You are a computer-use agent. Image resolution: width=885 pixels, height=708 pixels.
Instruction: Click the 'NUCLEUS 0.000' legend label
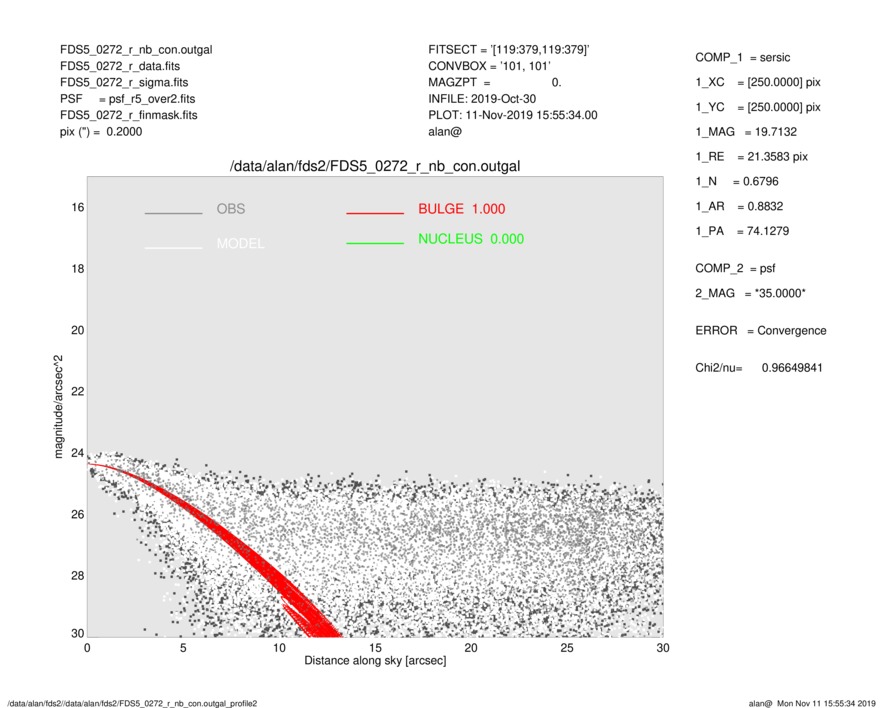471,239
